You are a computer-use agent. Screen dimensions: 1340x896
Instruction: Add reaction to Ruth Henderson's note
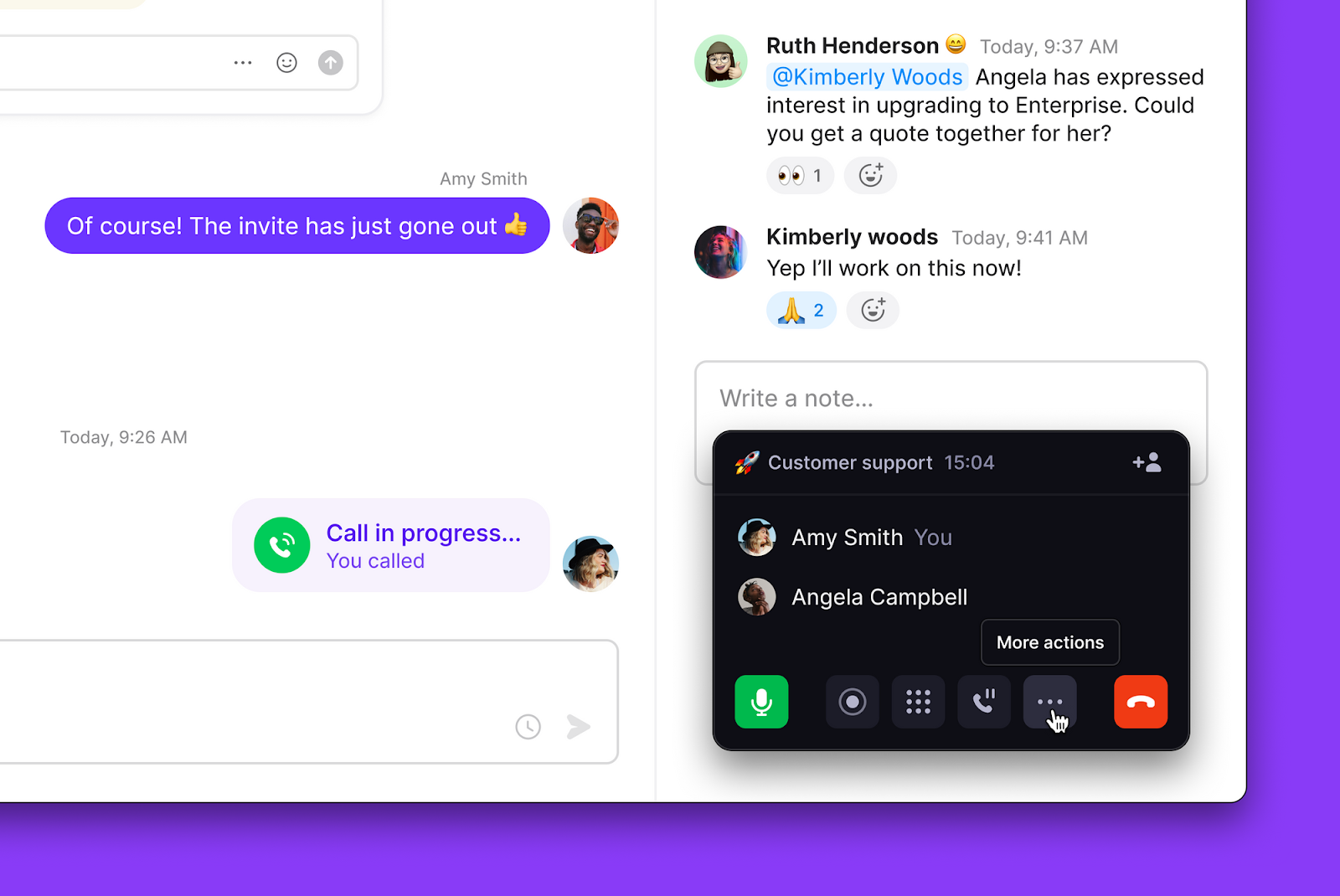pos(870,175)
